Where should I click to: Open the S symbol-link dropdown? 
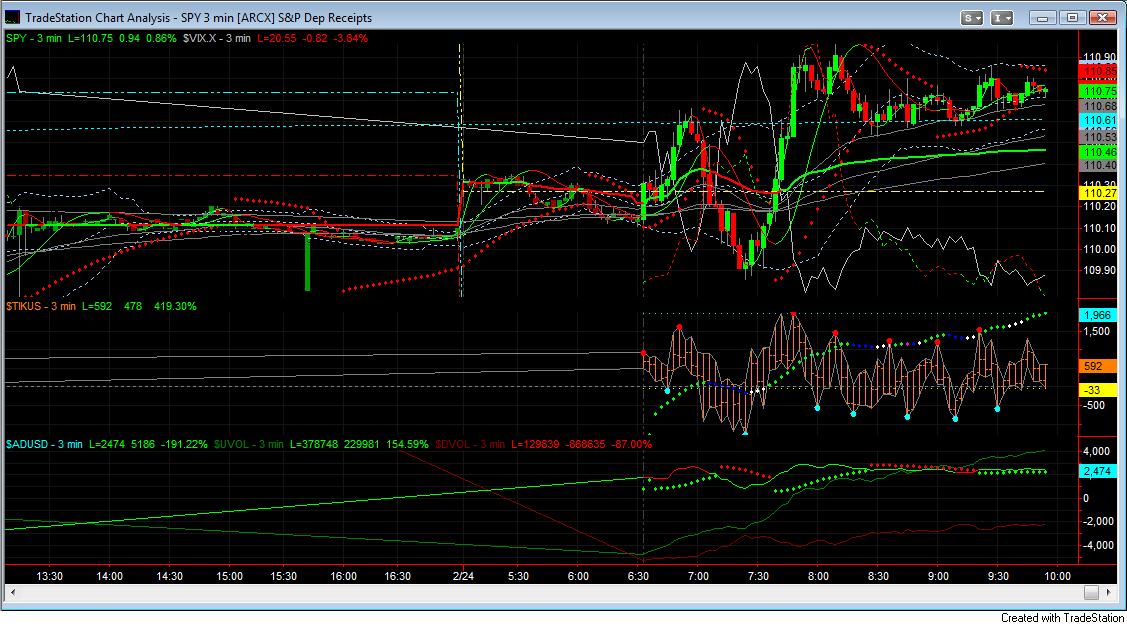[973, 18]
